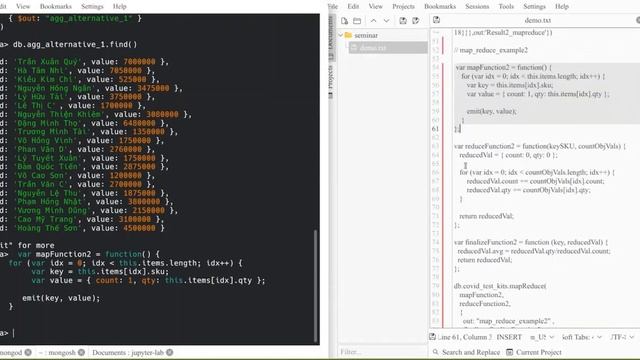Image resolution: width=640 pixels, height=360 pixels.
Task: Click the terminal vertical scrollbar
Action: (315, 286)
